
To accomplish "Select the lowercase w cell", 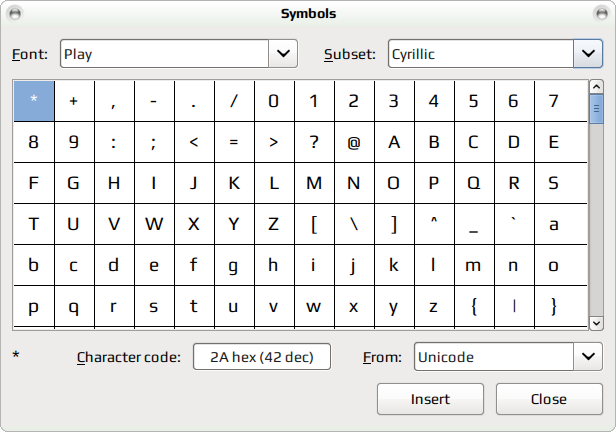I will pyautogui.click(x=314, y=306).
